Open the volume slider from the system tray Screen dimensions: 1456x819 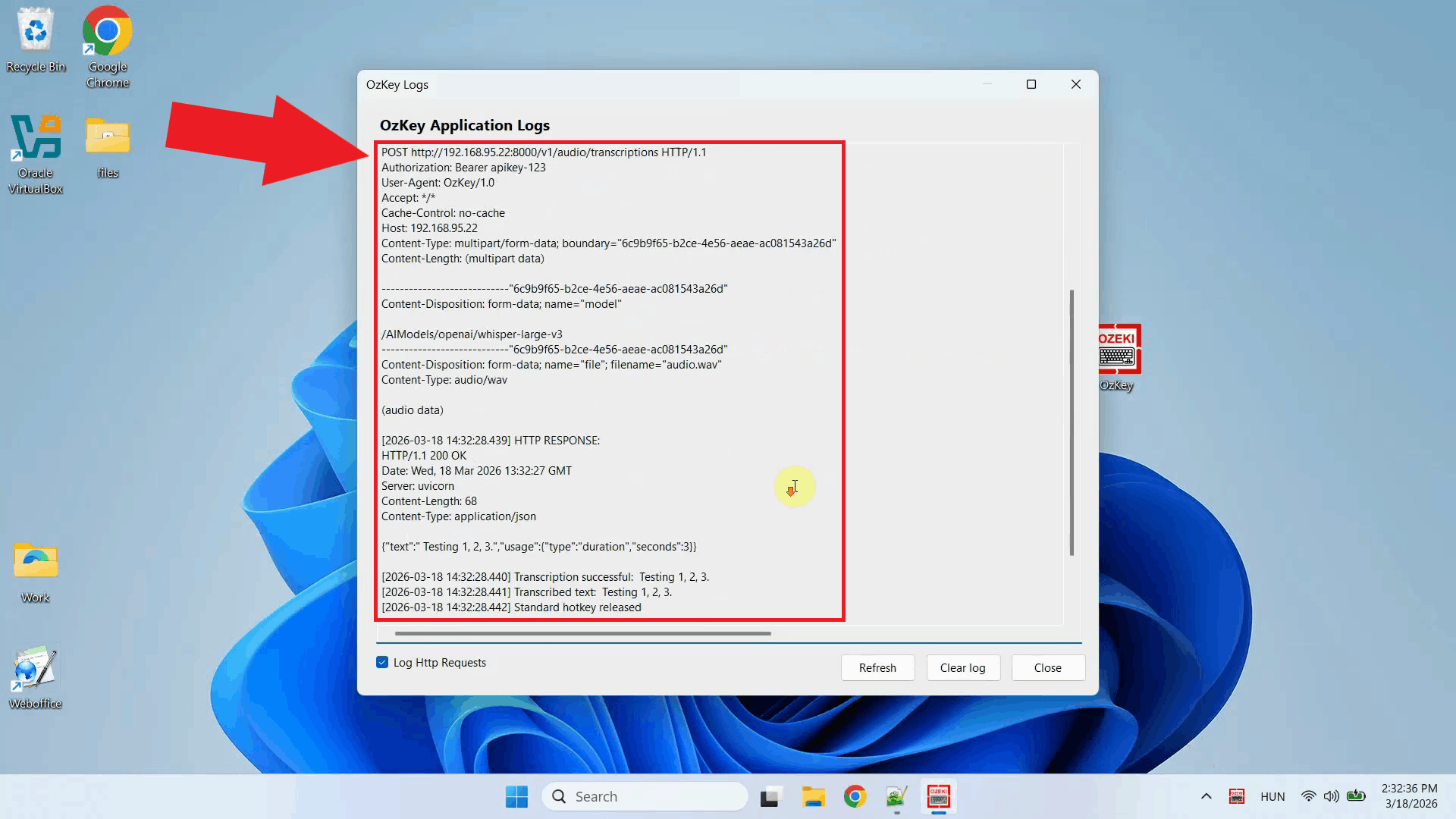[1332, 796]
